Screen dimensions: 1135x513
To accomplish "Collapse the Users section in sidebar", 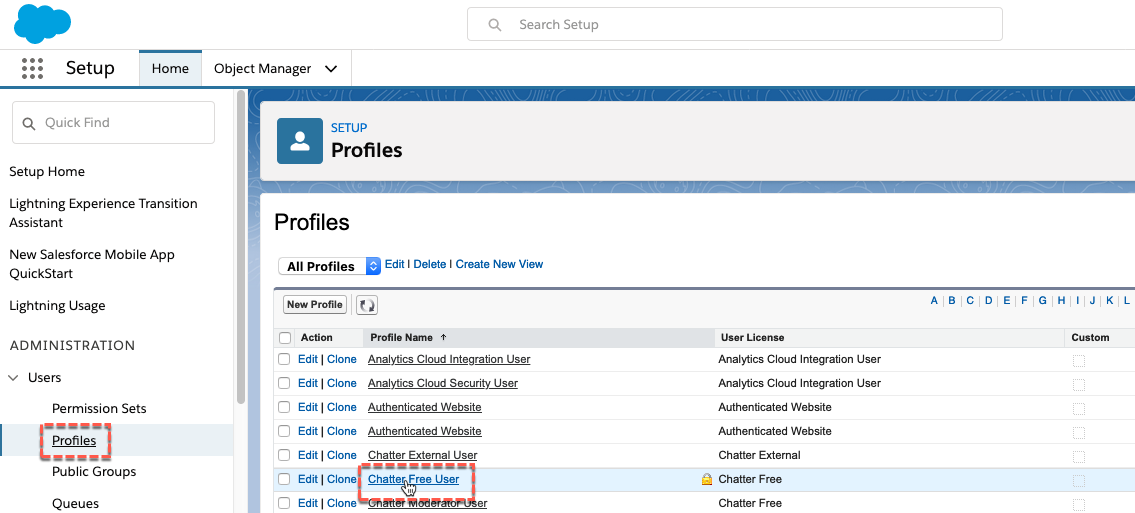I will click(x=13, y=378).
